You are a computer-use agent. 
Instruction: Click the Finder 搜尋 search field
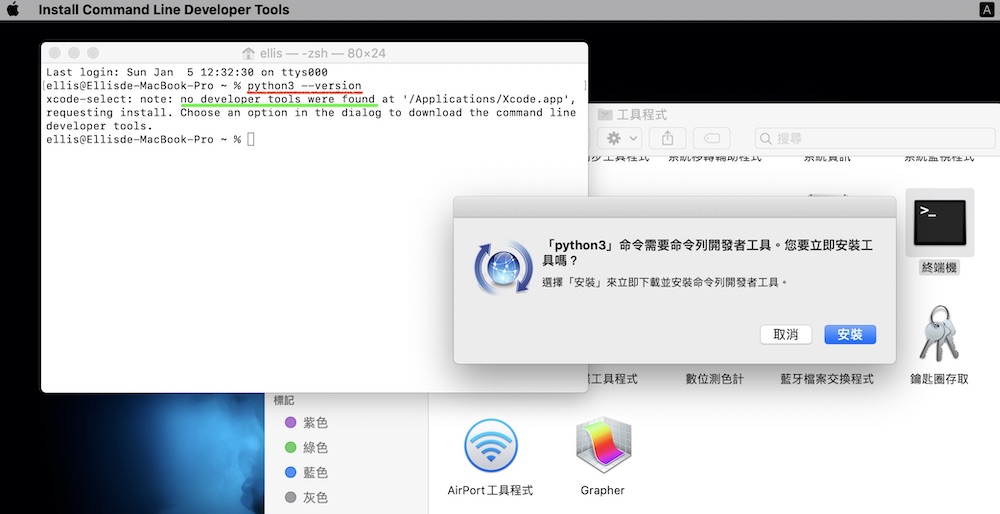point(875,138)
